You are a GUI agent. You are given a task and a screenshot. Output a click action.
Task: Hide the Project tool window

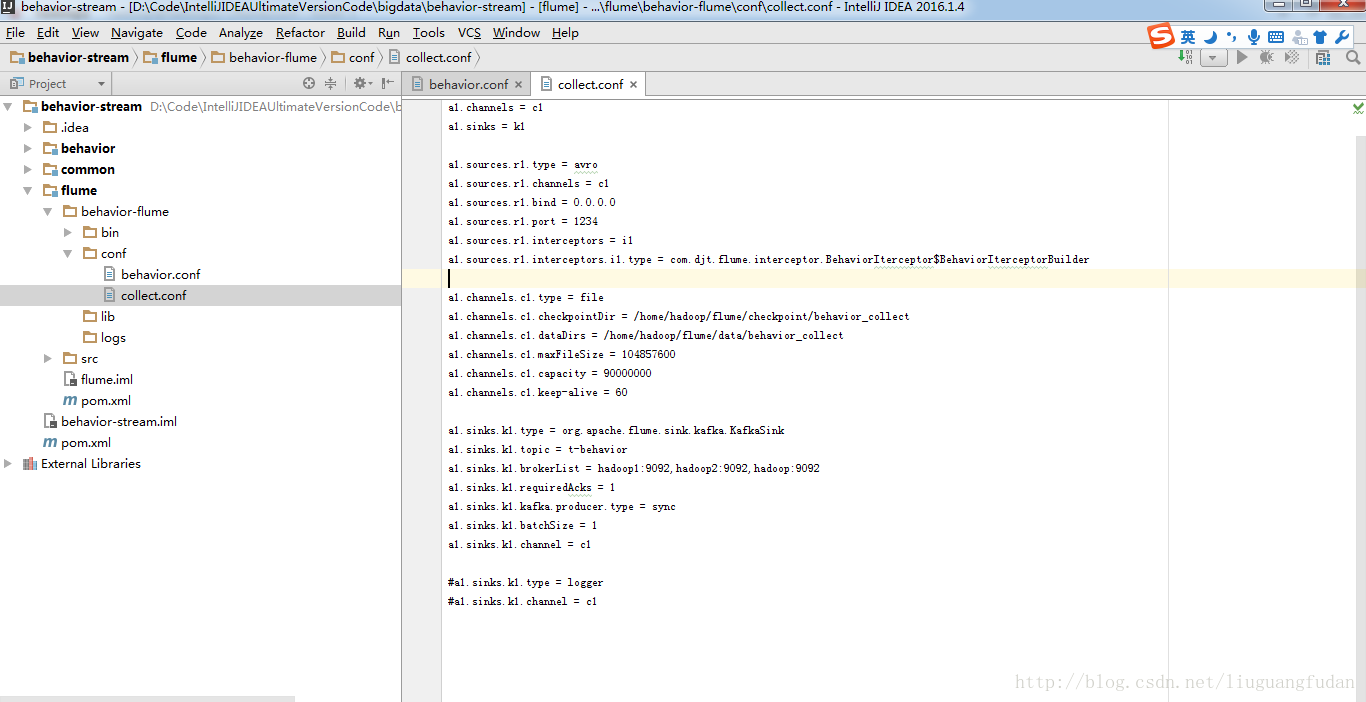(388, 84)
